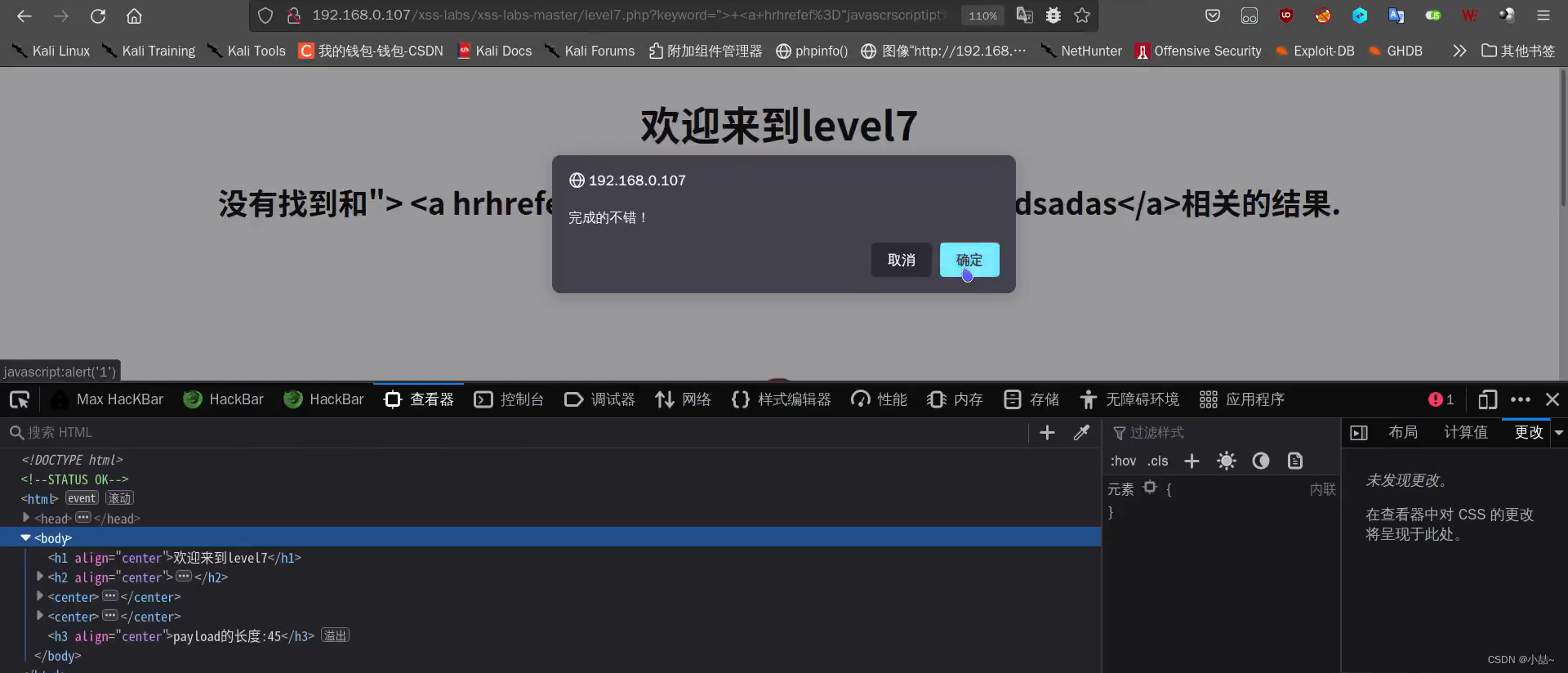Reload the current page
The image size is (1568, 673).
click(x=98, y=16)
